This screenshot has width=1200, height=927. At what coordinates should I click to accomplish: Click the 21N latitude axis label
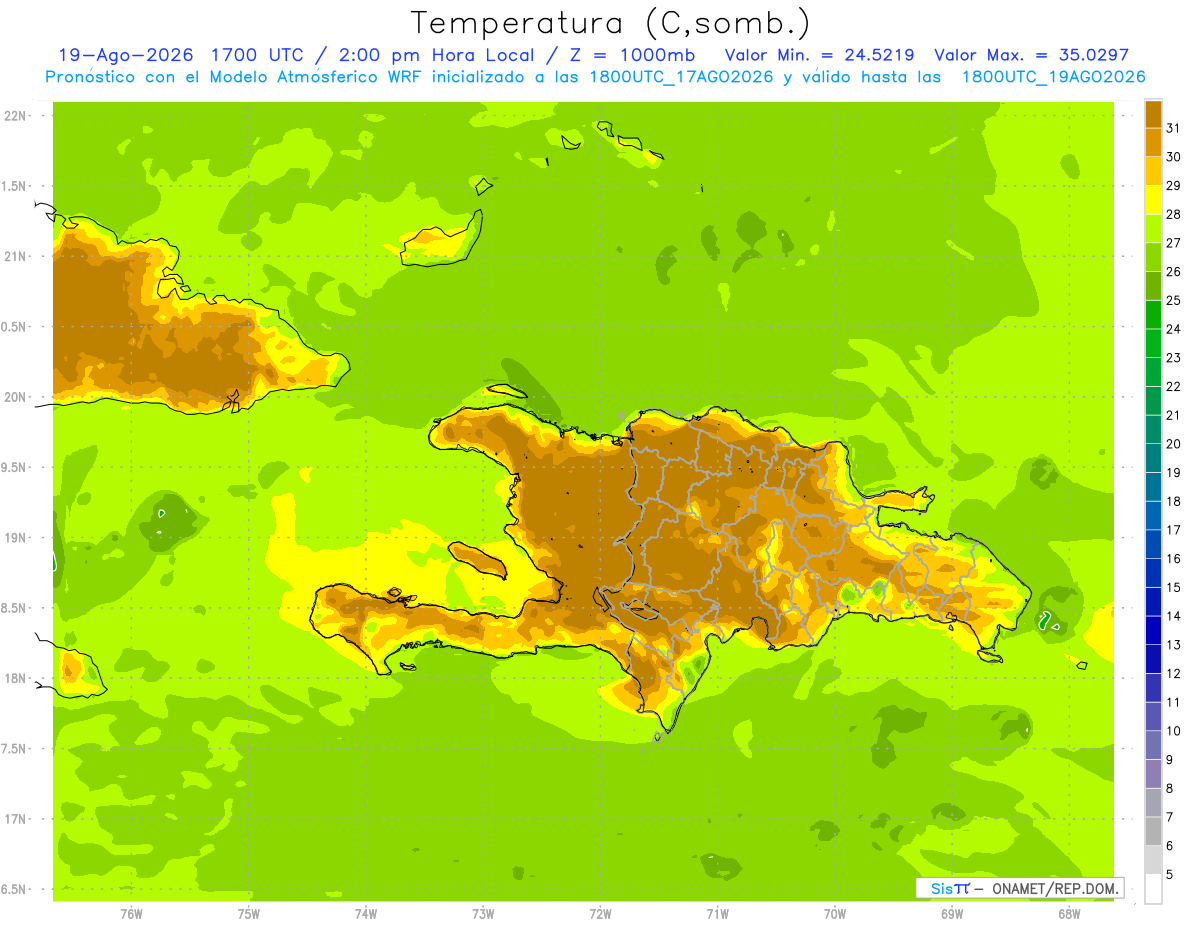point(15,257)
